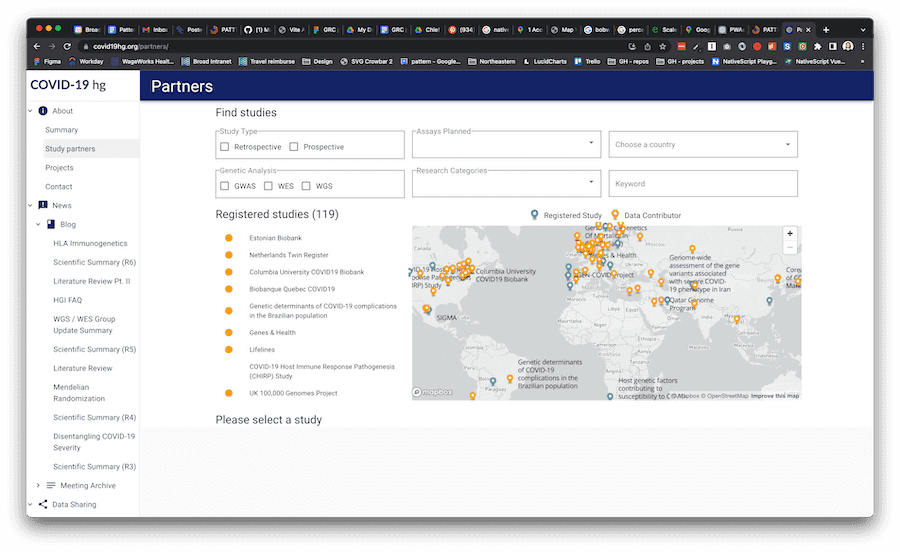Viewport: 900px width, 552px height.
Task: Open the HLA Immunogenetics blog post
Action: tap(90, 243)
